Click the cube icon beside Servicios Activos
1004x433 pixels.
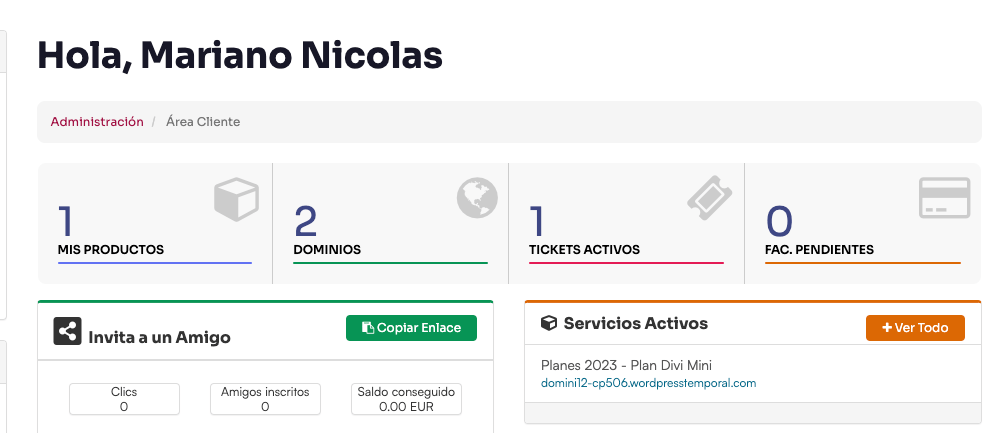[549, 323]
